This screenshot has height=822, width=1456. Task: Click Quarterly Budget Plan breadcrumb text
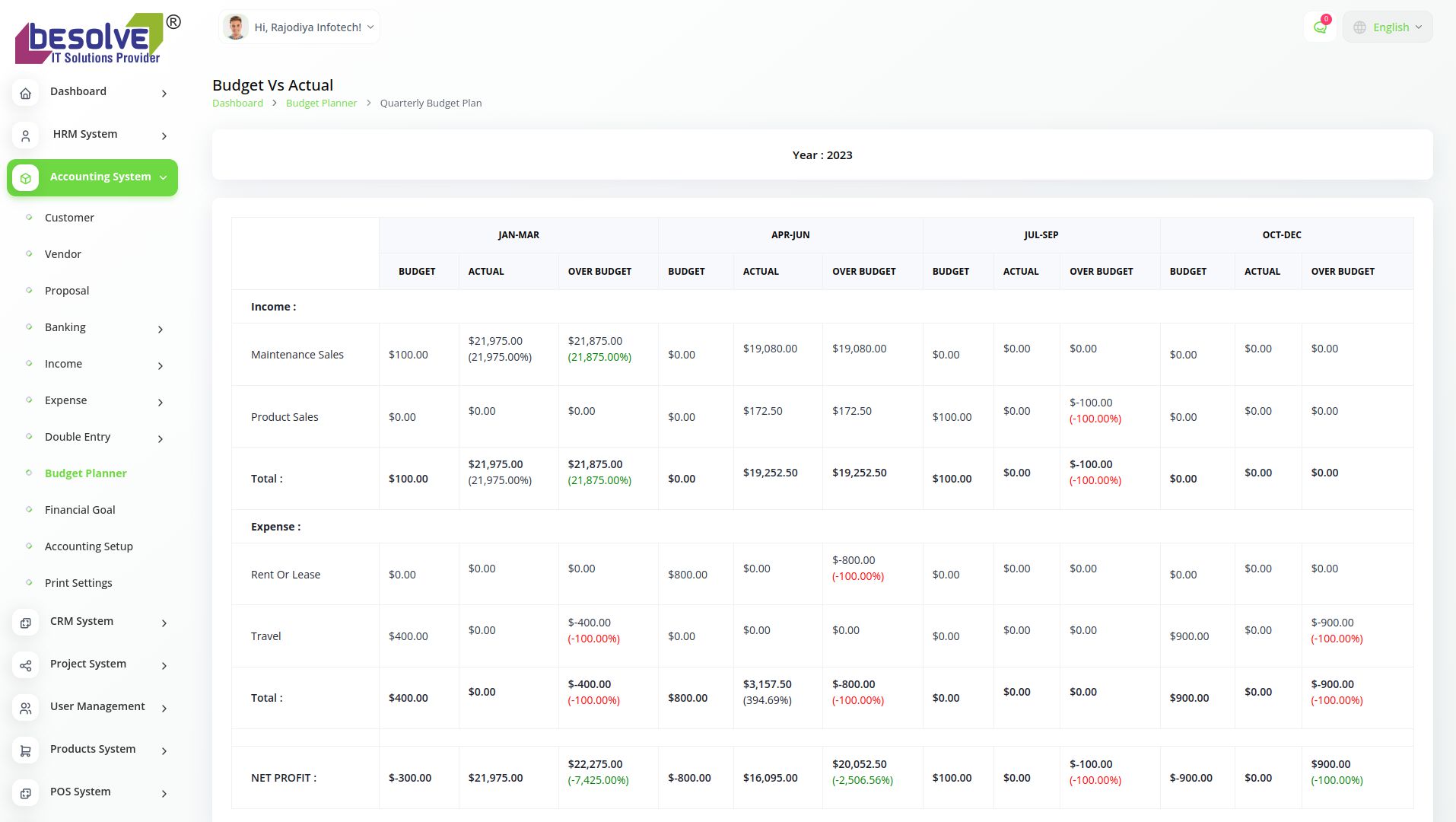431,104
